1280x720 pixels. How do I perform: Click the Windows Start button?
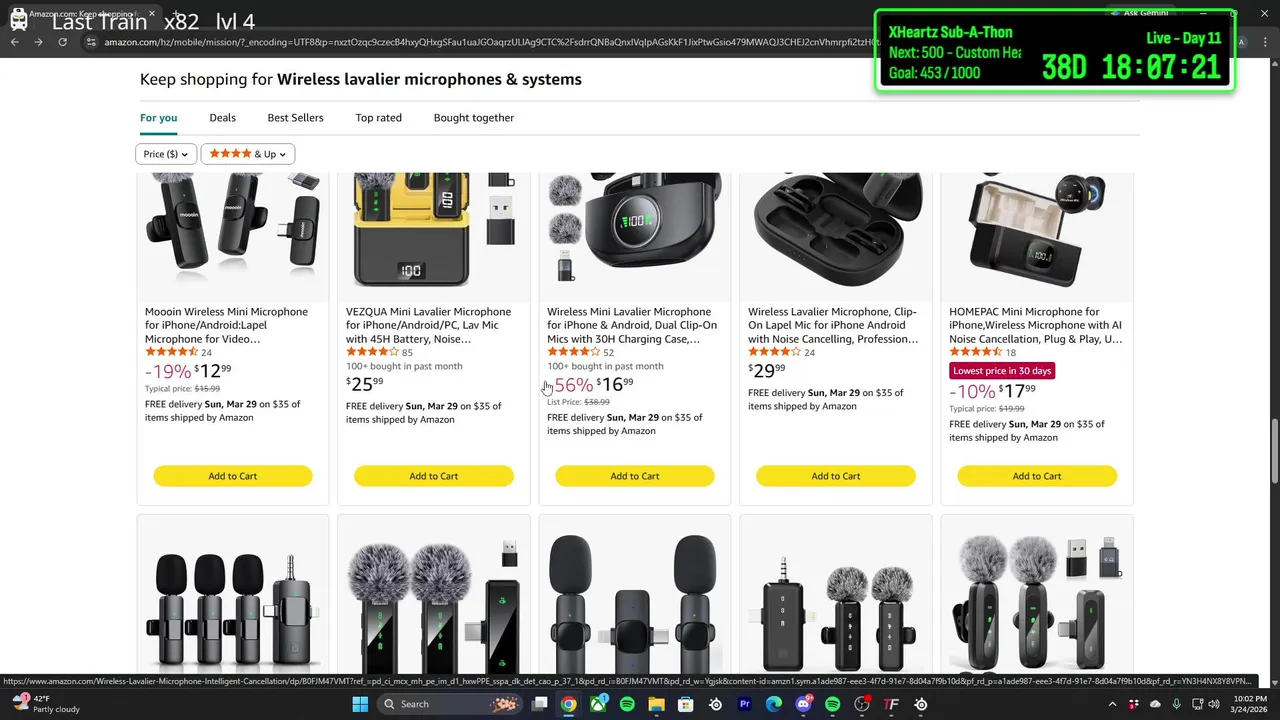(x=360, y=704)
